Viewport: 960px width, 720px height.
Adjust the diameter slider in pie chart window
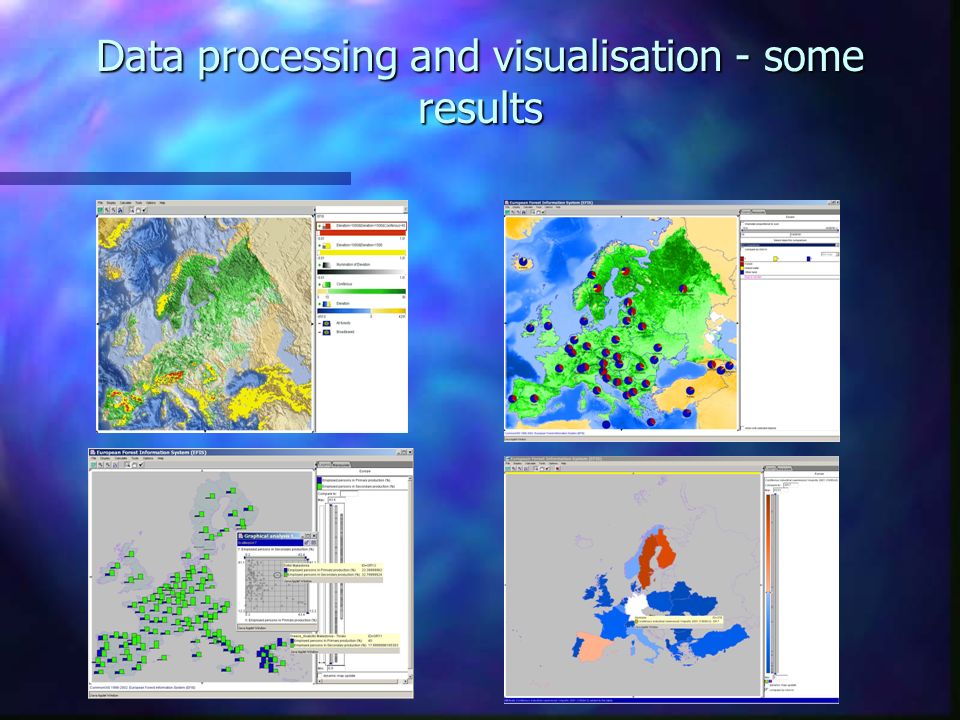click(790, 230)
